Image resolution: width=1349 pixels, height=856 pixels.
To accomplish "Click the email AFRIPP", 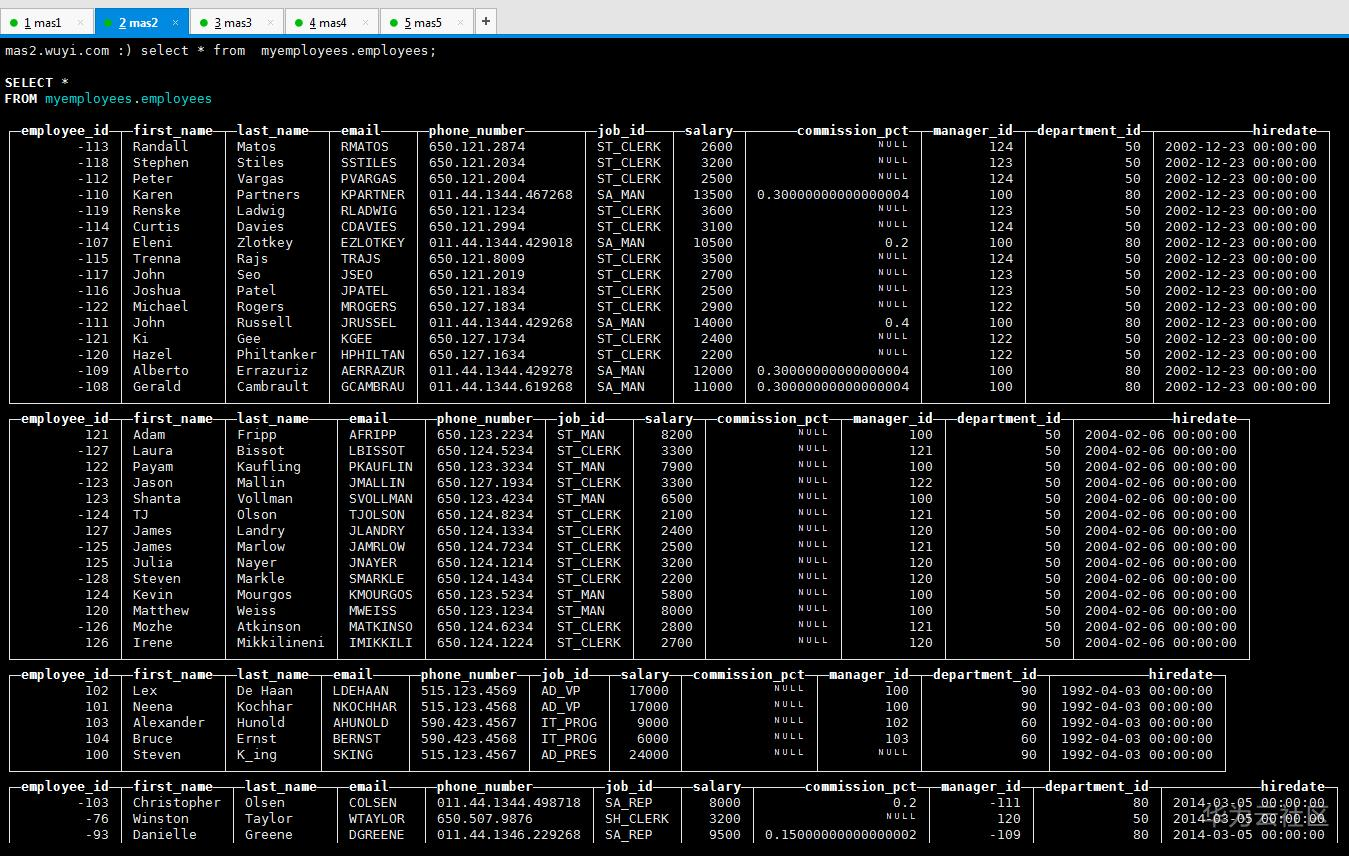I will click(x=373, y=435).
